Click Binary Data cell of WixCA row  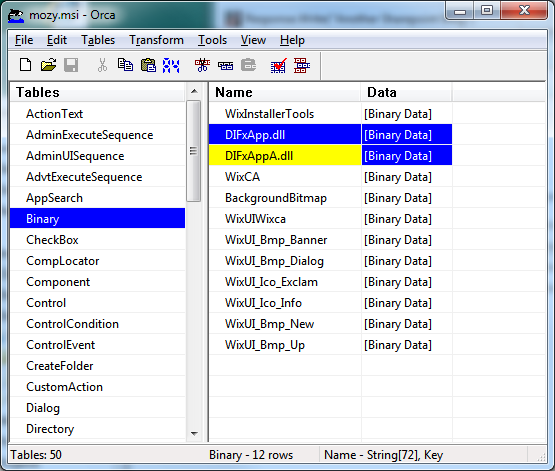407,177
